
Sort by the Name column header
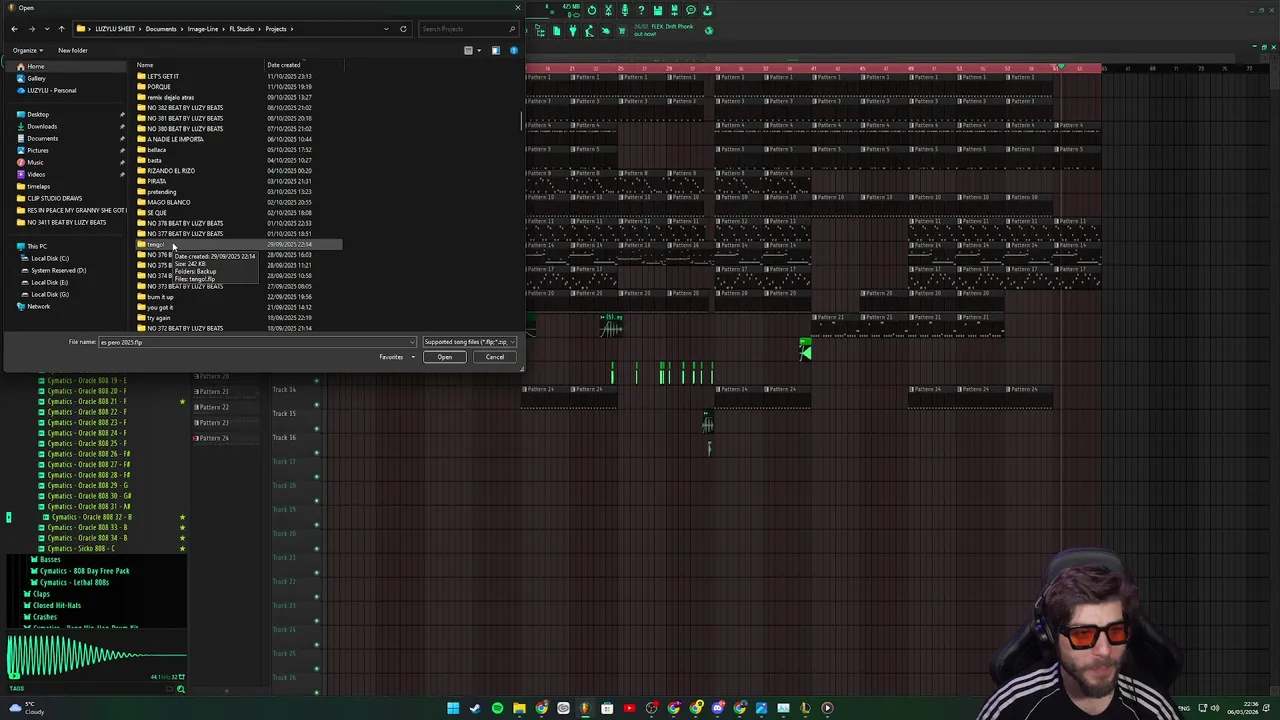click(x=145, y=65)
